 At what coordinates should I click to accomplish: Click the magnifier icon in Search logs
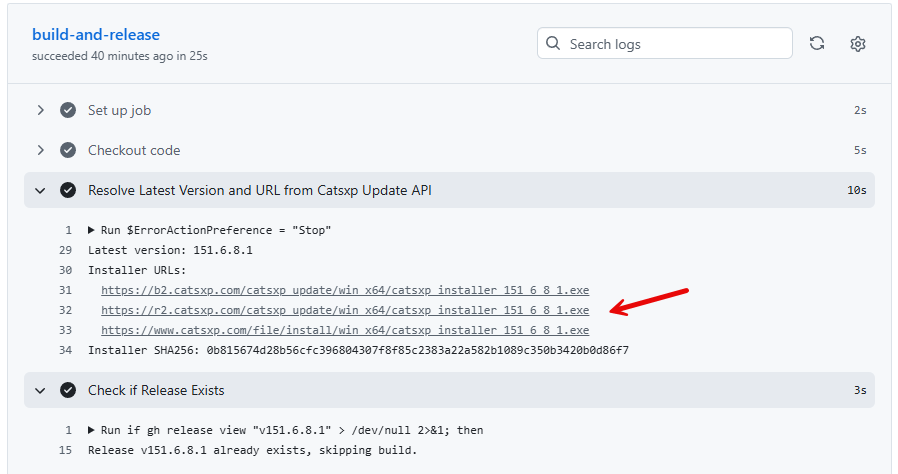553,43
